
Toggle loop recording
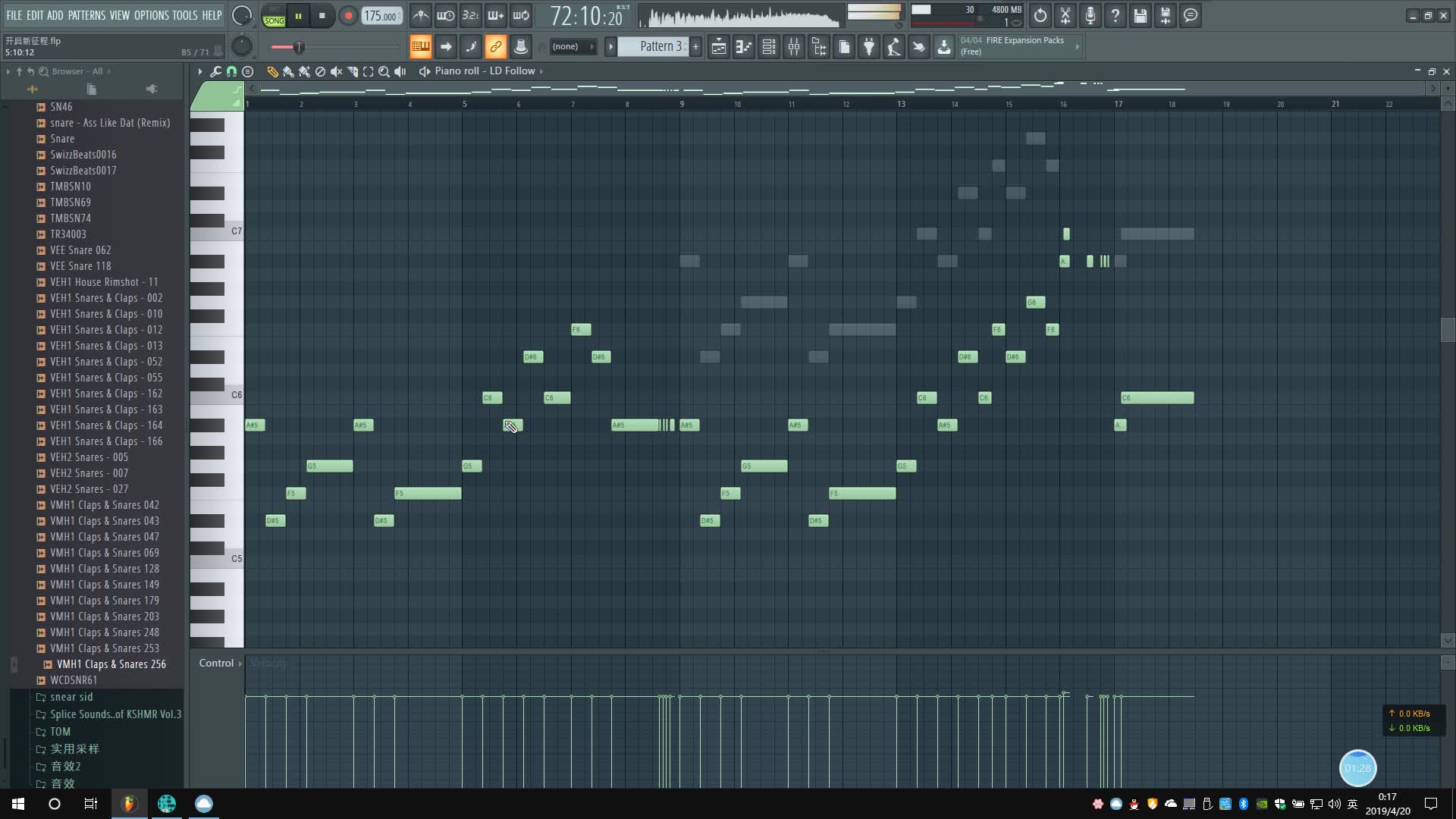click(x=521, y=15)
